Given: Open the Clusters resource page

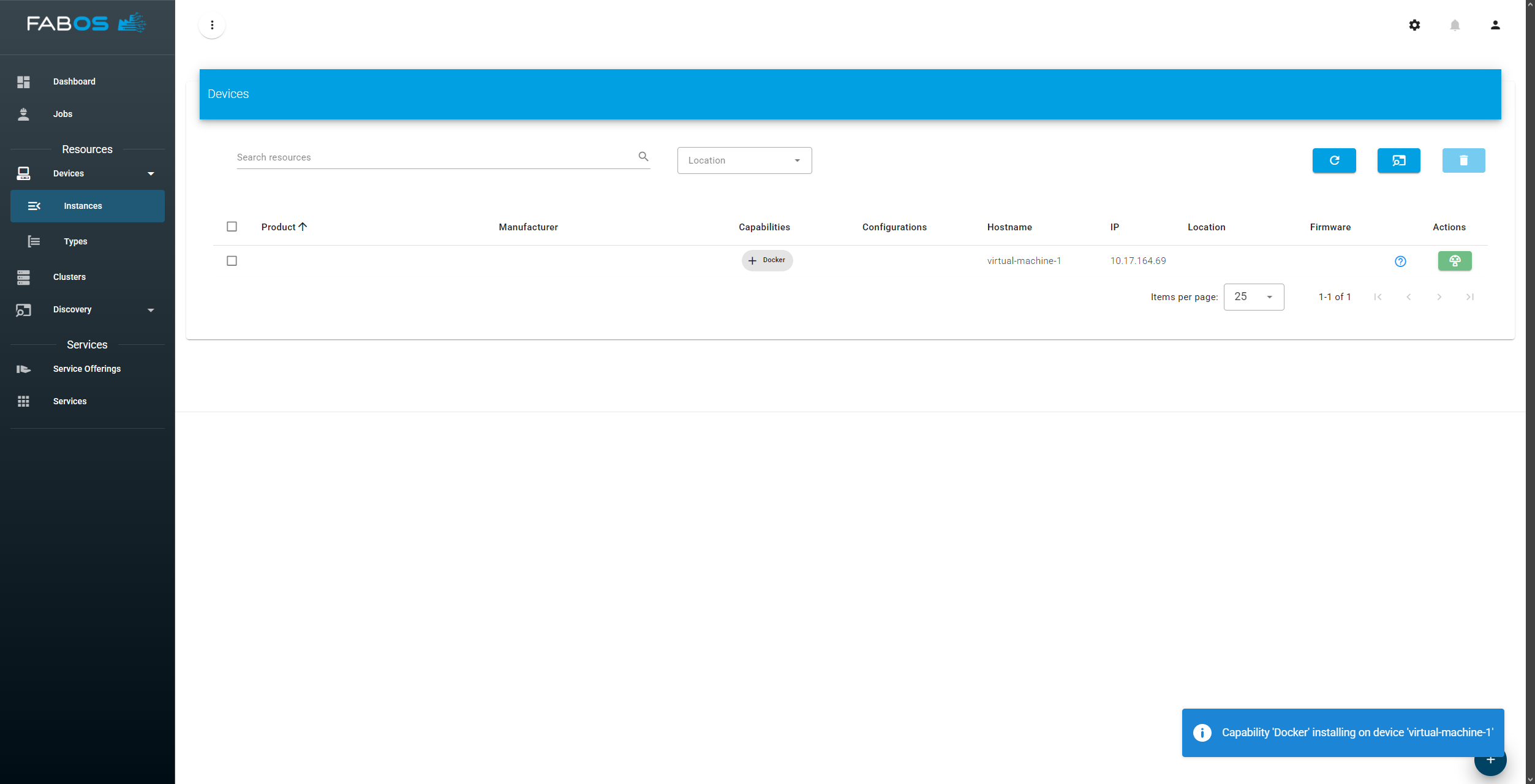Looking at the screenshot, I should click(x=69, y=277).
